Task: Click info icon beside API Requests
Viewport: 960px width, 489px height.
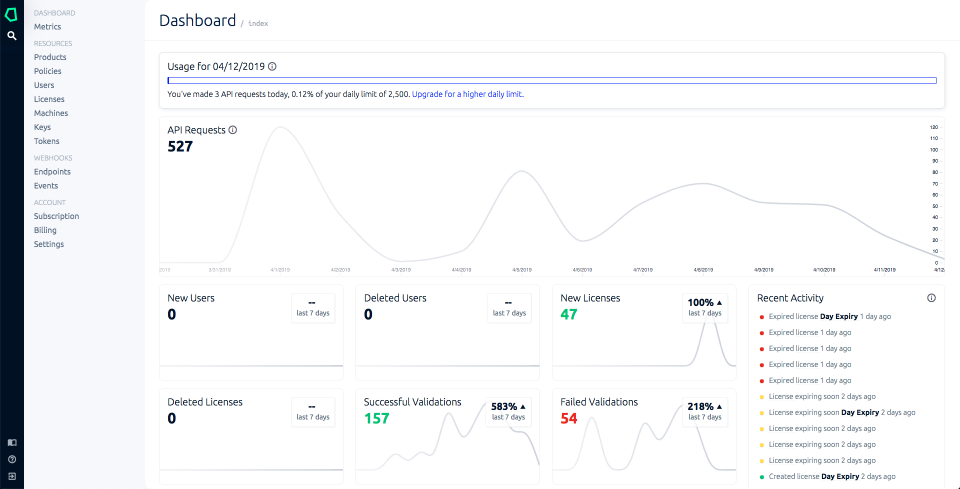Action: (x=233, y=130)
